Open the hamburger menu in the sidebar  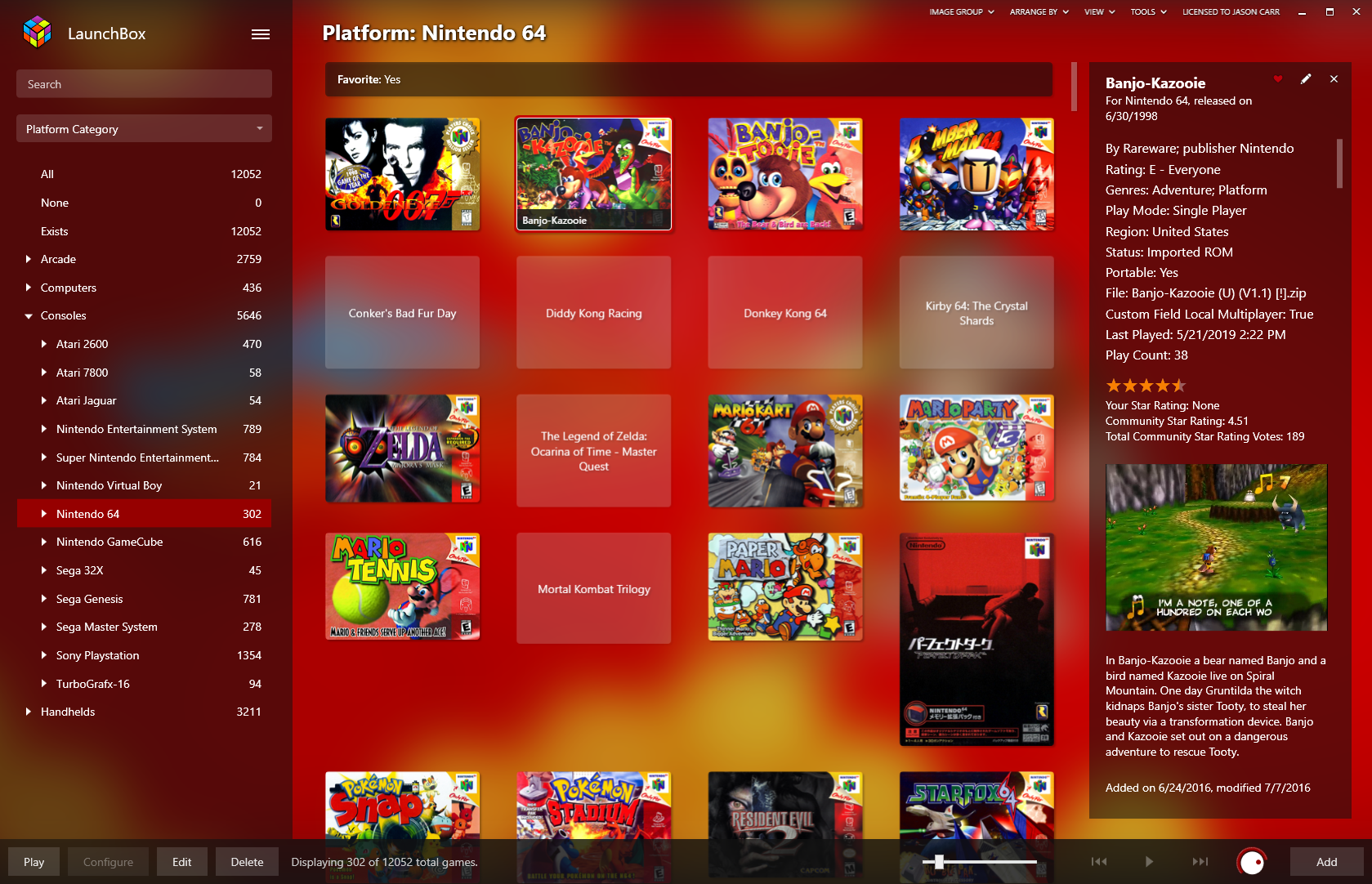click(x=261, y=34)
